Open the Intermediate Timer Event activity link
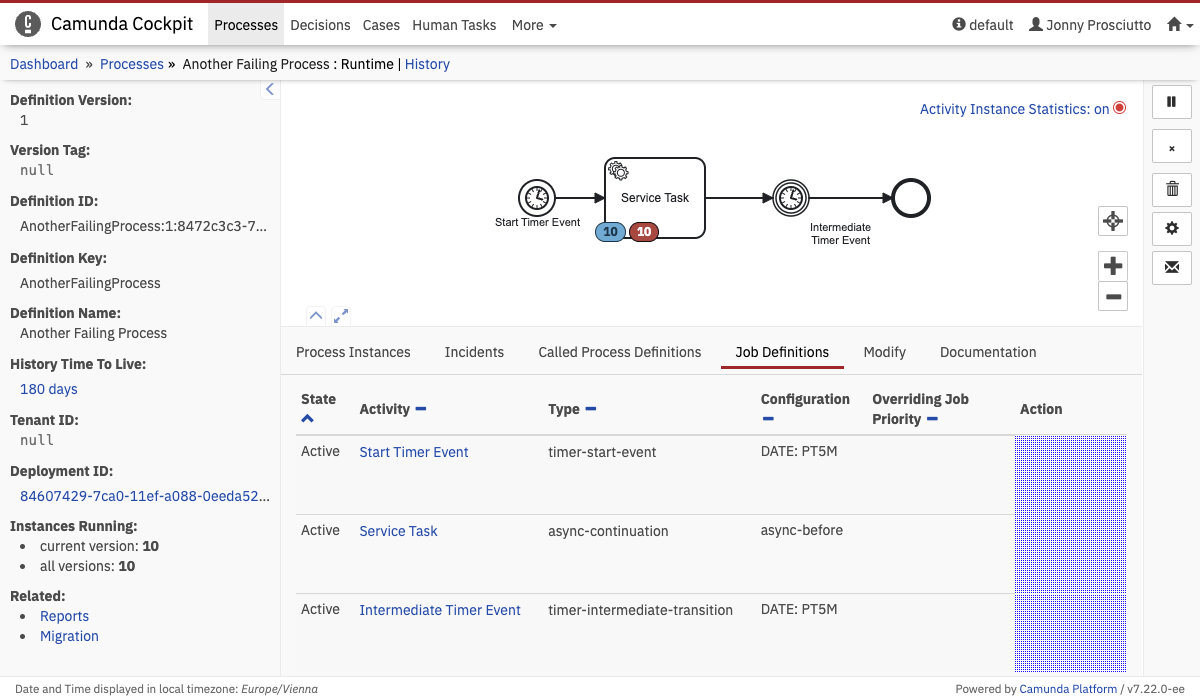1200x700 pixels. (x=440, y=610)
